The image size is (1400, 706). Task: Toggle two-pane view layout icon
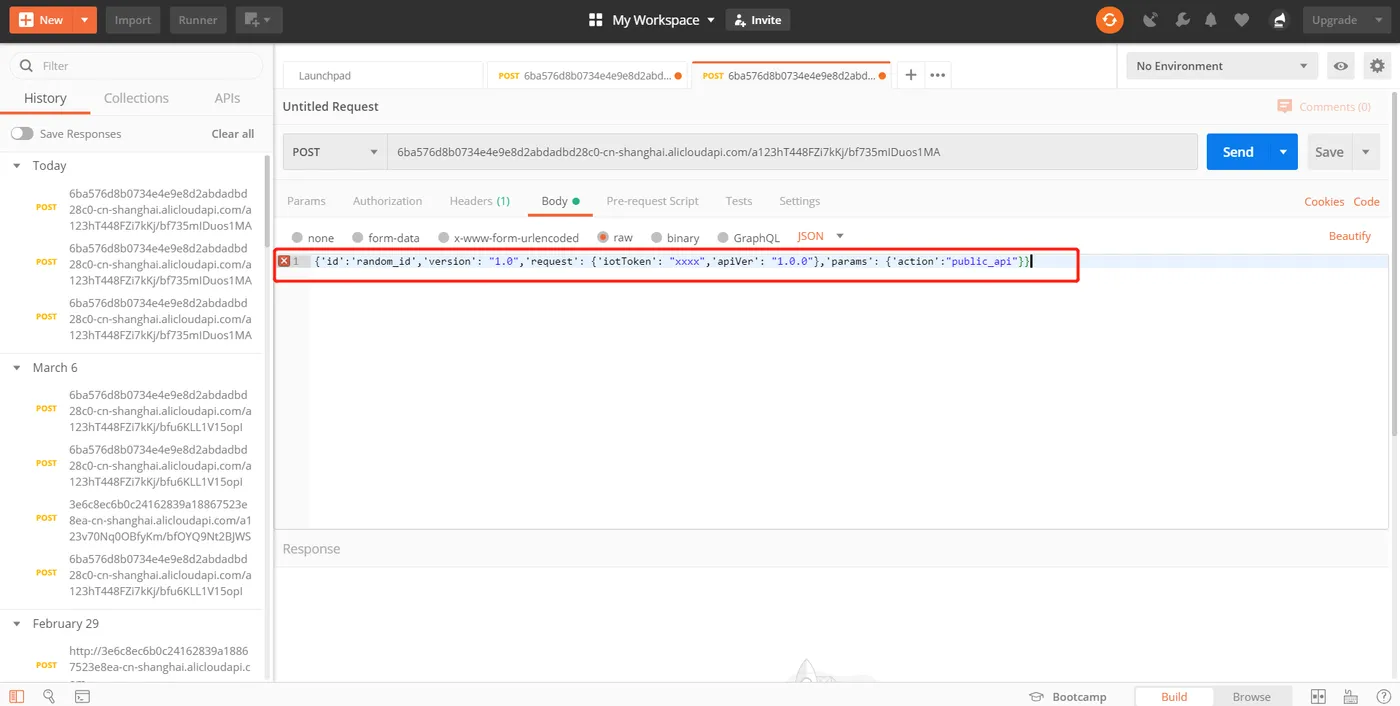coord(1318,697)
